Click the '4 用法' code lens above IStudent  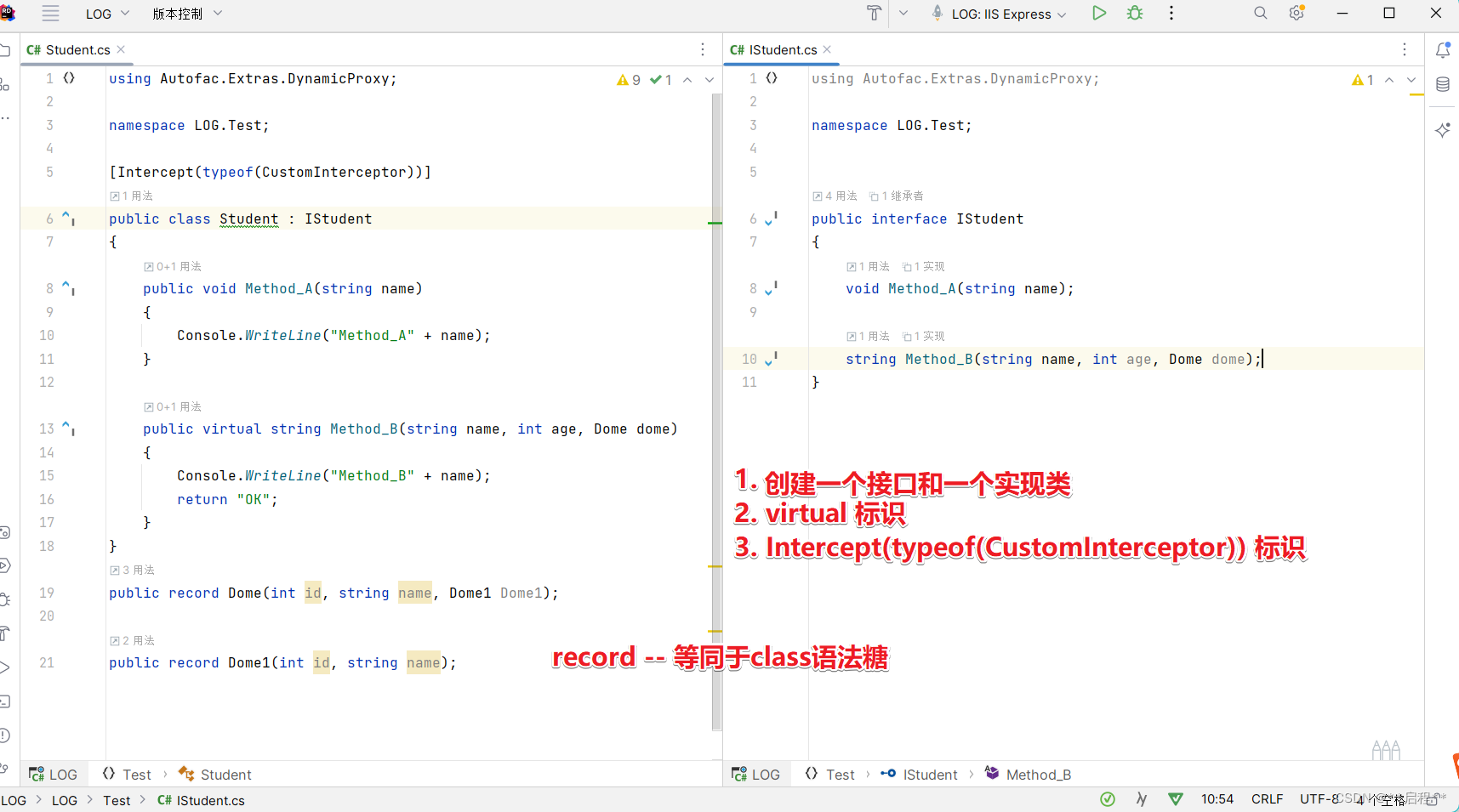click(835, 196)
